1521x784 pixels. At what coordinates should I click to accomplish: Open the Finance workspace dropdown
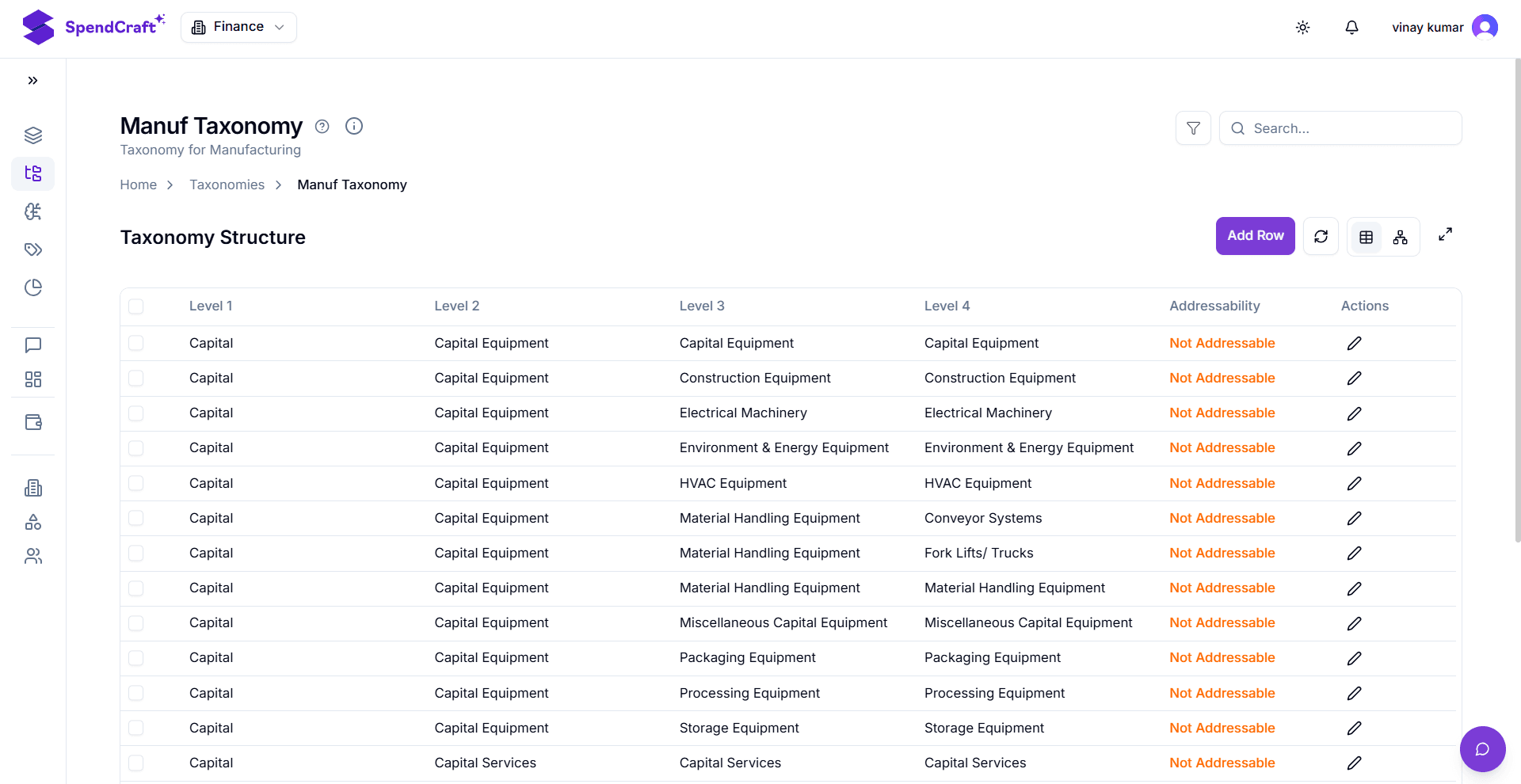click(238, 26)
